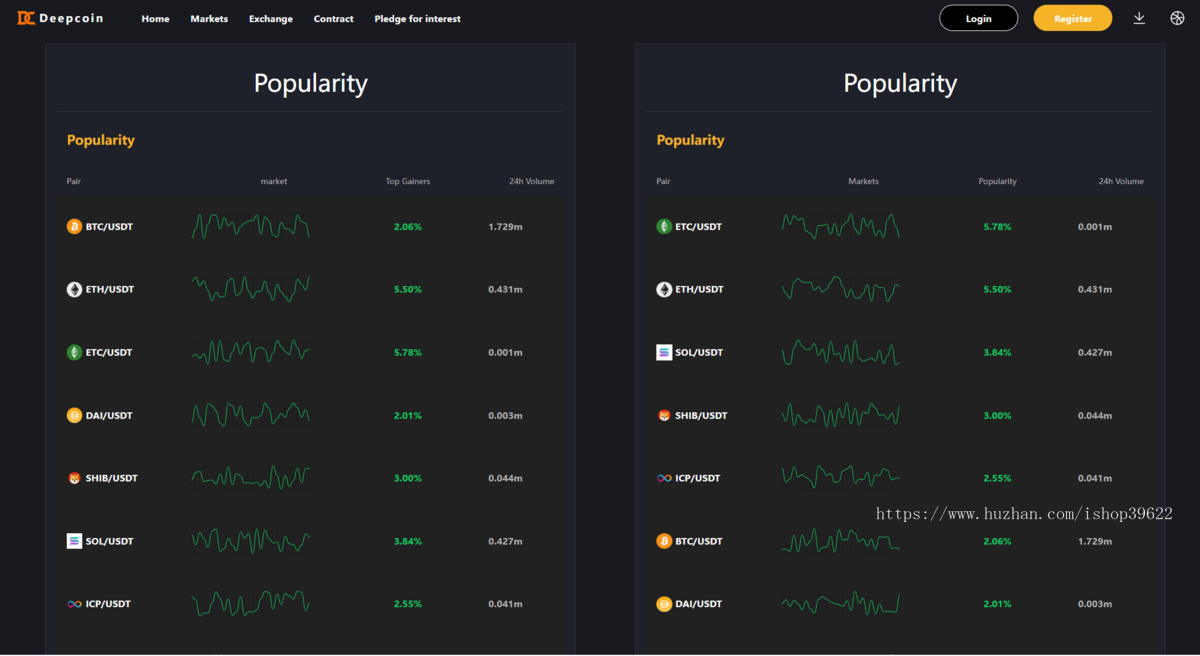Viewport: 1200px width, 656px height.
Task: Open the Markets menu item
Action: coord(209,19)
